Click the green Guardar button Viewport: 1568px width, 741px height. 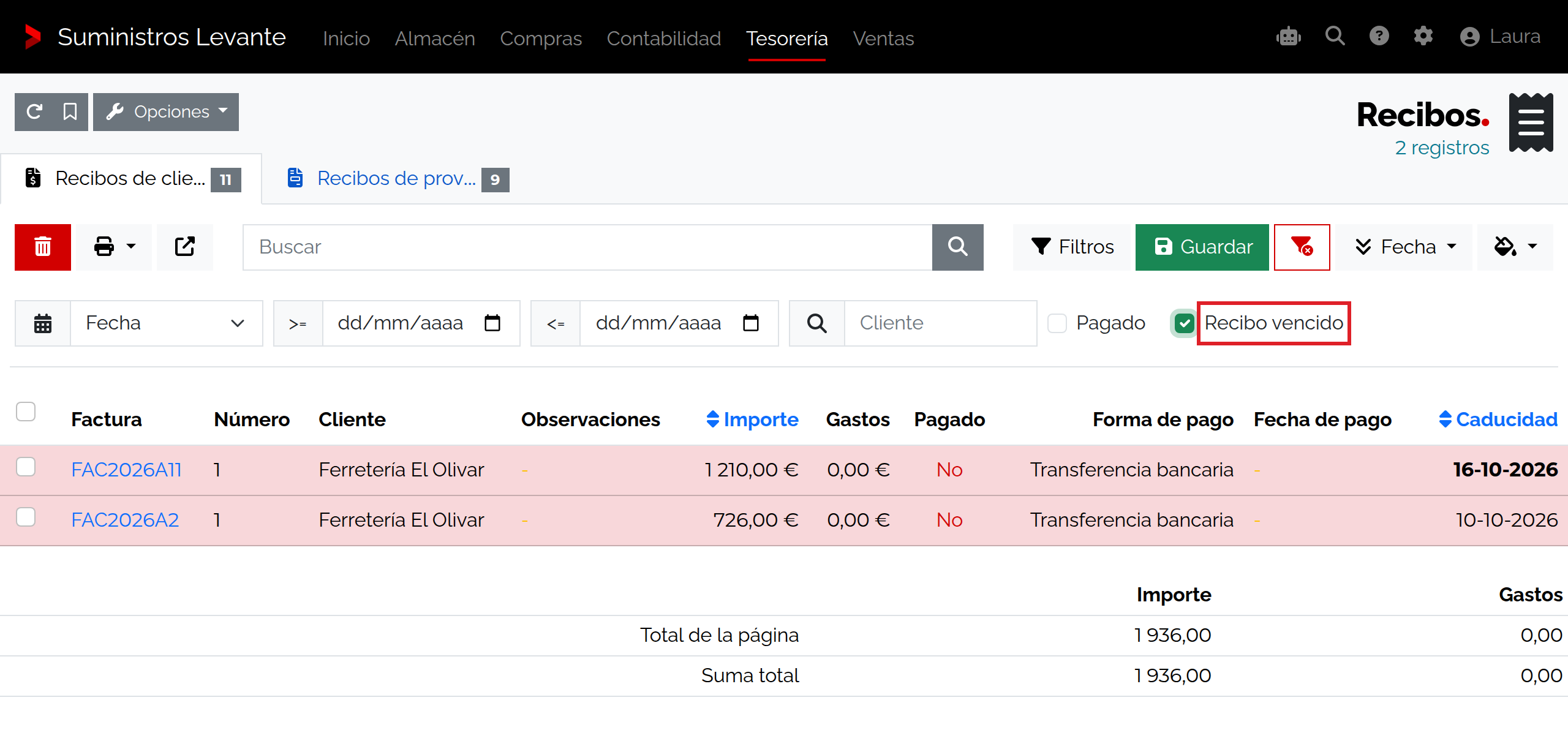[x=1202, y=247]
